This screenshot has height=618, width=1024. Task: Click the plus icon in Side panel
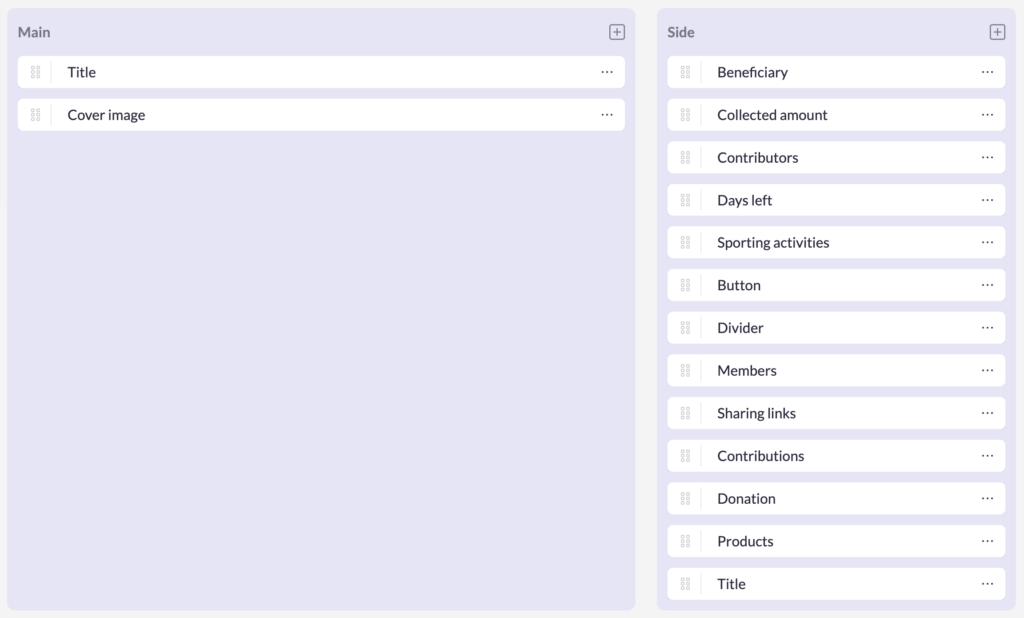click(x=997, y=32)
